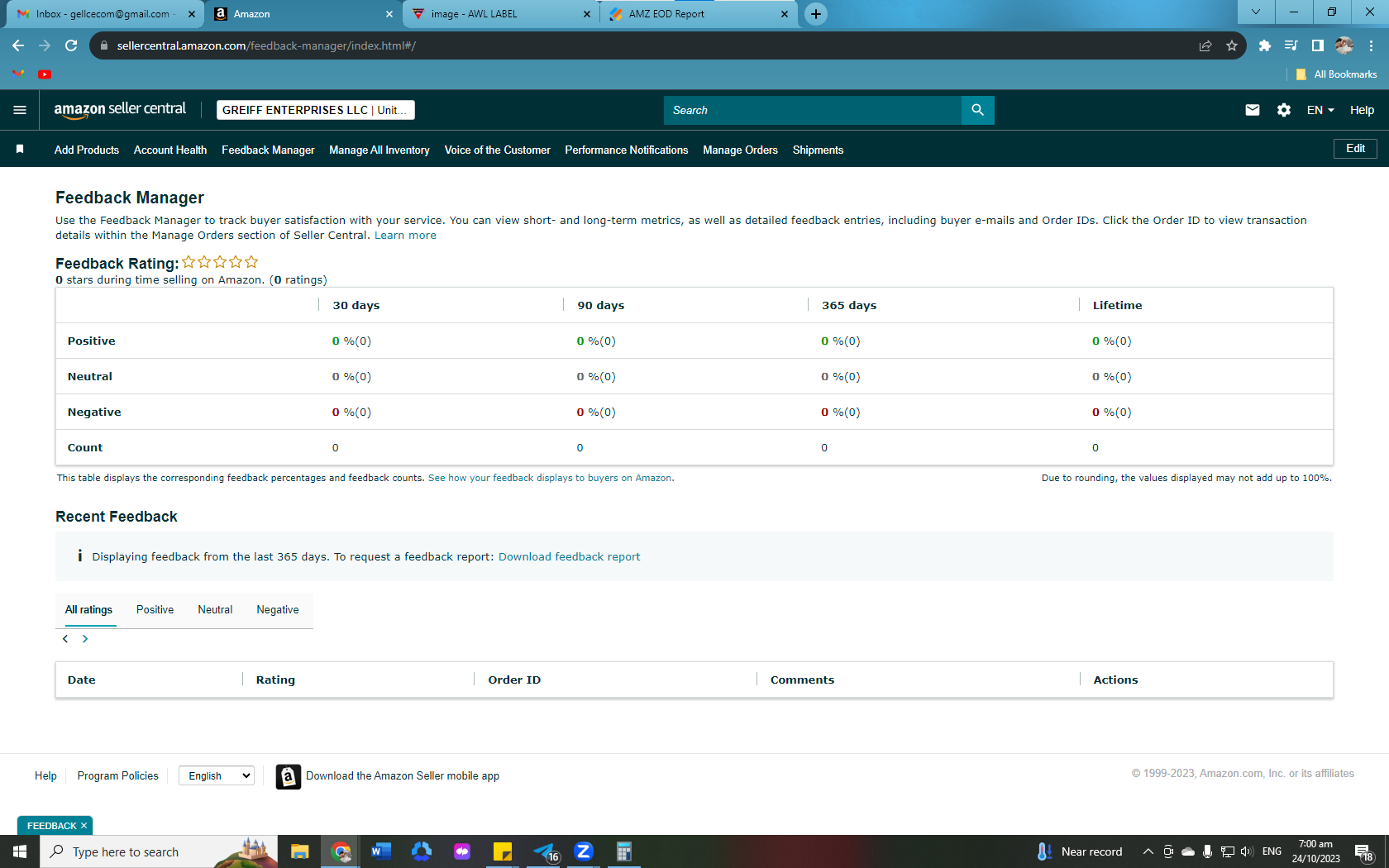Open the buyer messages envelope icon
Viewport: 1389px width, 868px height.
[1253, 110]
